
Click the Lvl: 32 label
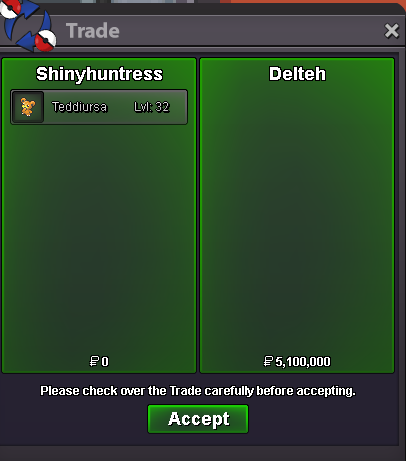pos(152,107)
